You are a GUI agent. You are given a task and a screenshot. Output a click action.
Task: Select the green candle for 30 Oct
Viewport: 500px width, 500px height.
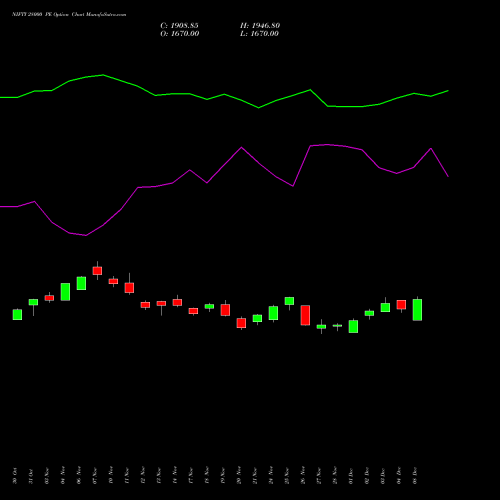click(17, 314)
